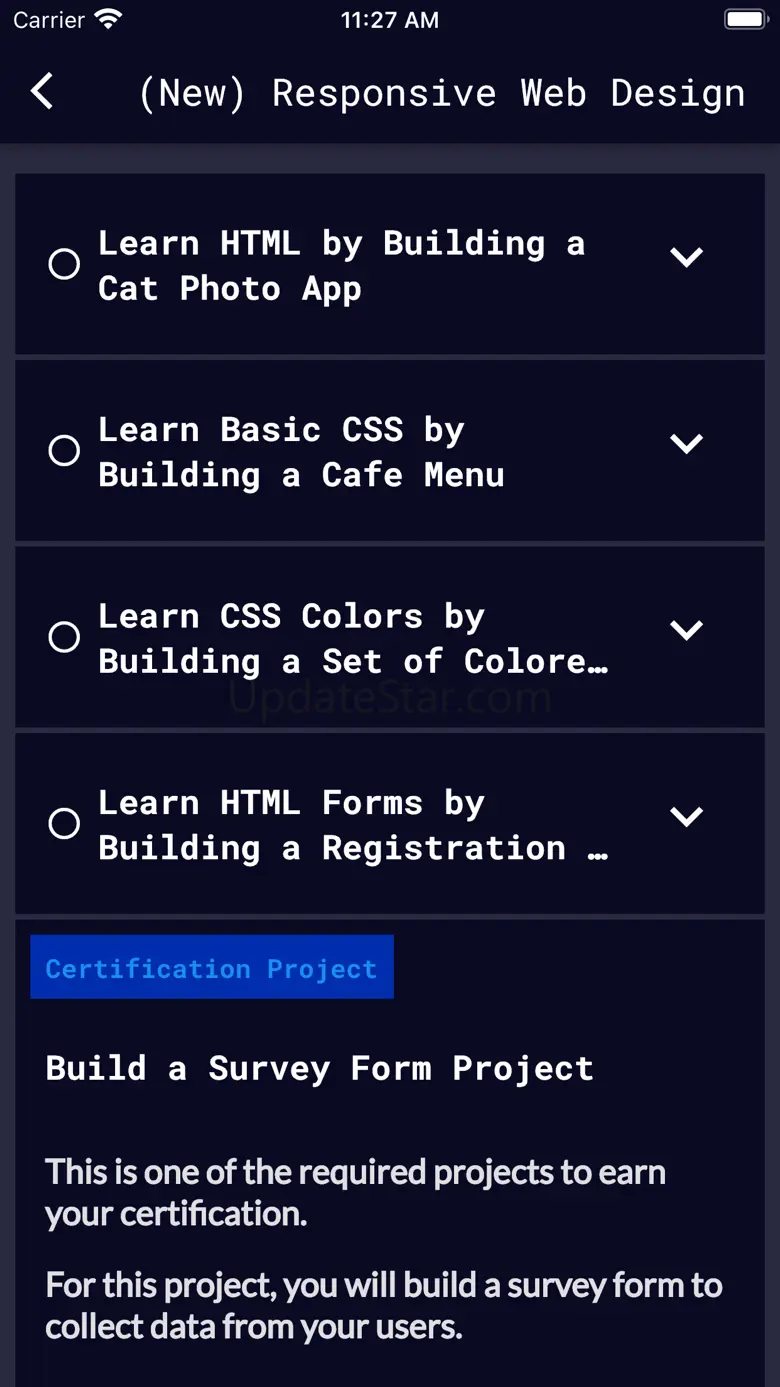This screenshot has height=1387, width=780.
Task: Expand the Cat Photo App chevron
Action: 686,257
